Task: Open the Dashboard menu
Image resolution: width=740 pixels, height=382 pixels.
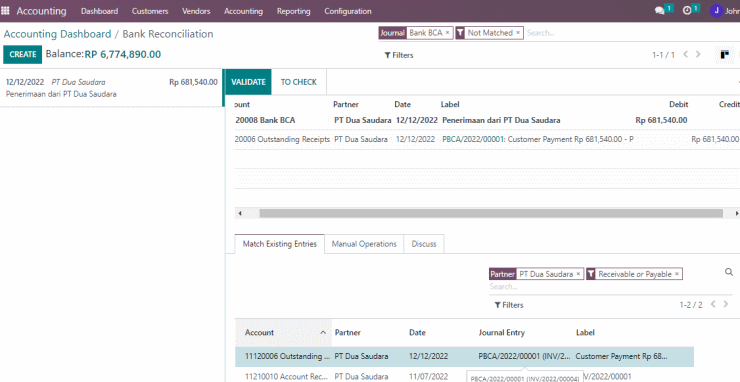Action: point(100,11)
